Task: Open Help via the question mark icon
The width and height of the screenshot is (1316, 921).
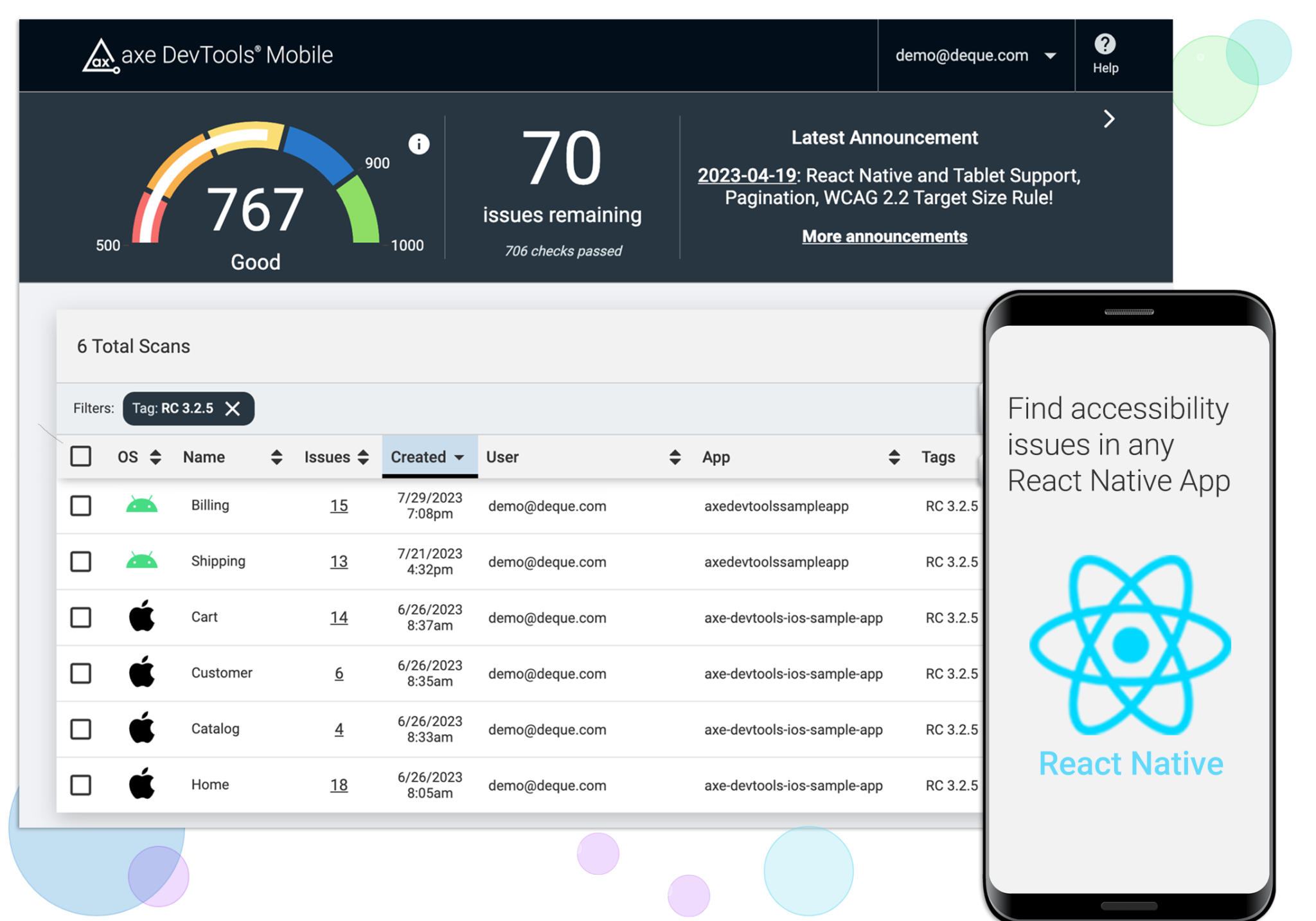Action: 1104,44
